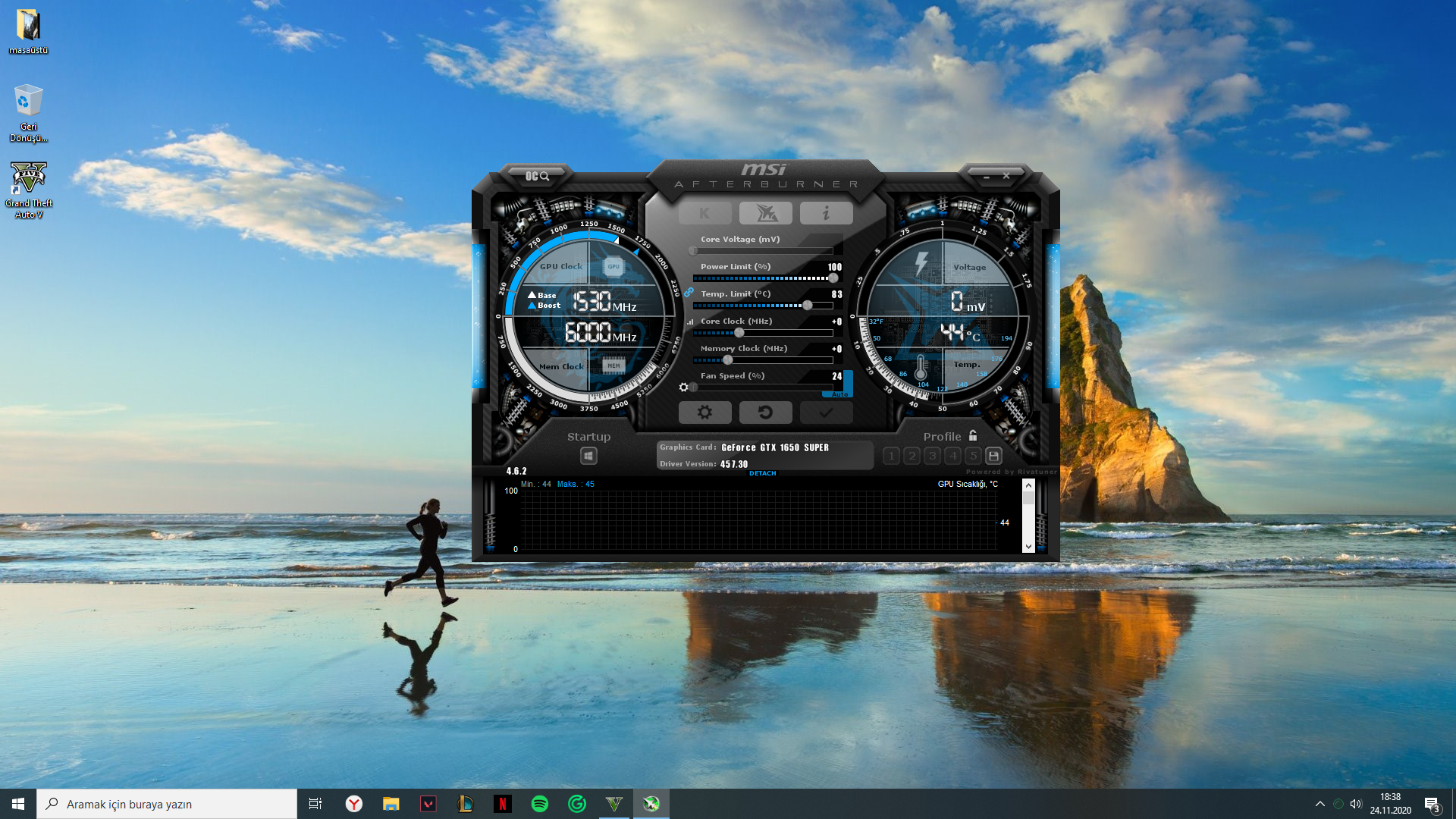Click the Kombustor K button
1456x819 pixels.
[704, 213]
